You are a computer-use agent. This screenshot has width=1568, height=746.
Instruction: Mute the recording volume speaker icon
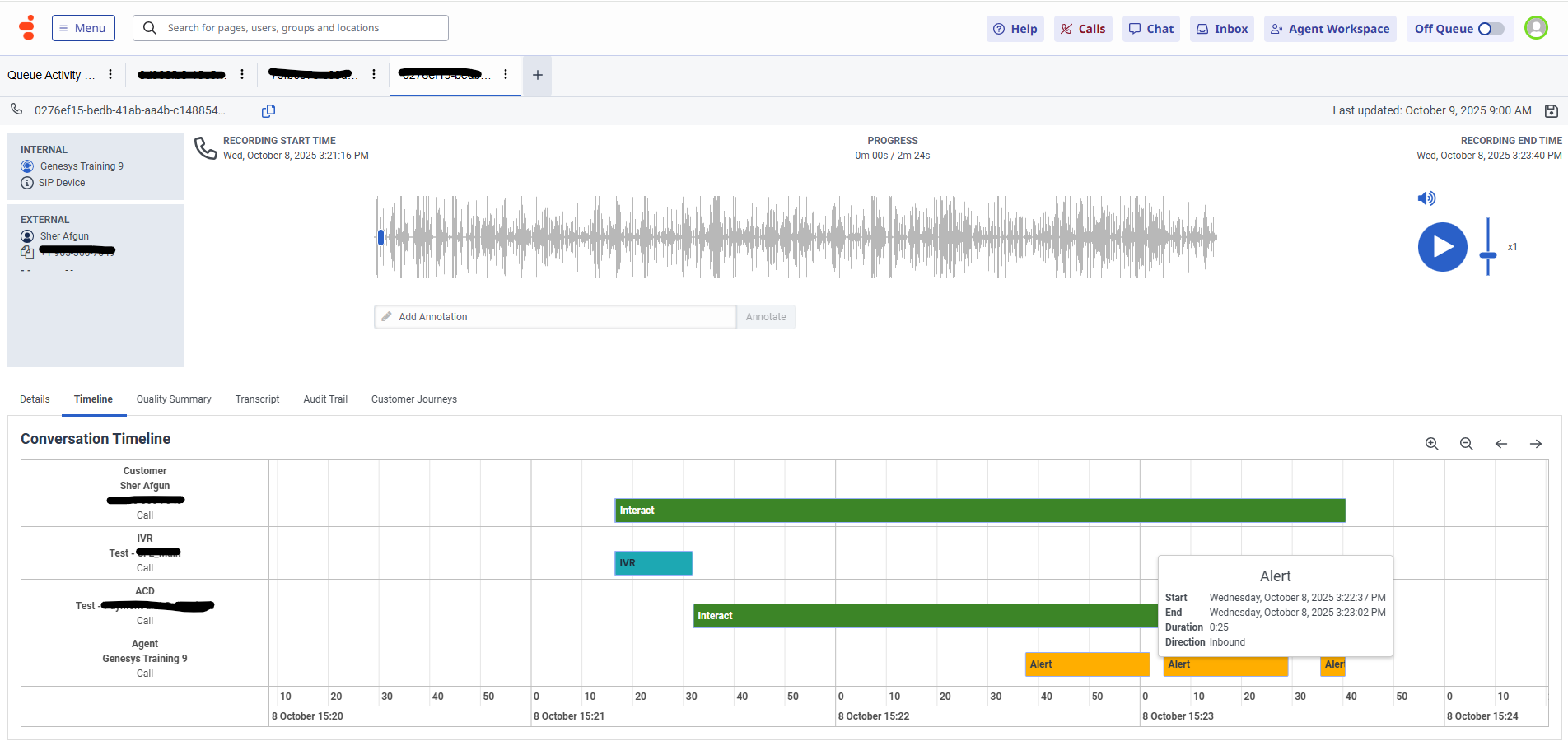[x=1426, y=198]
